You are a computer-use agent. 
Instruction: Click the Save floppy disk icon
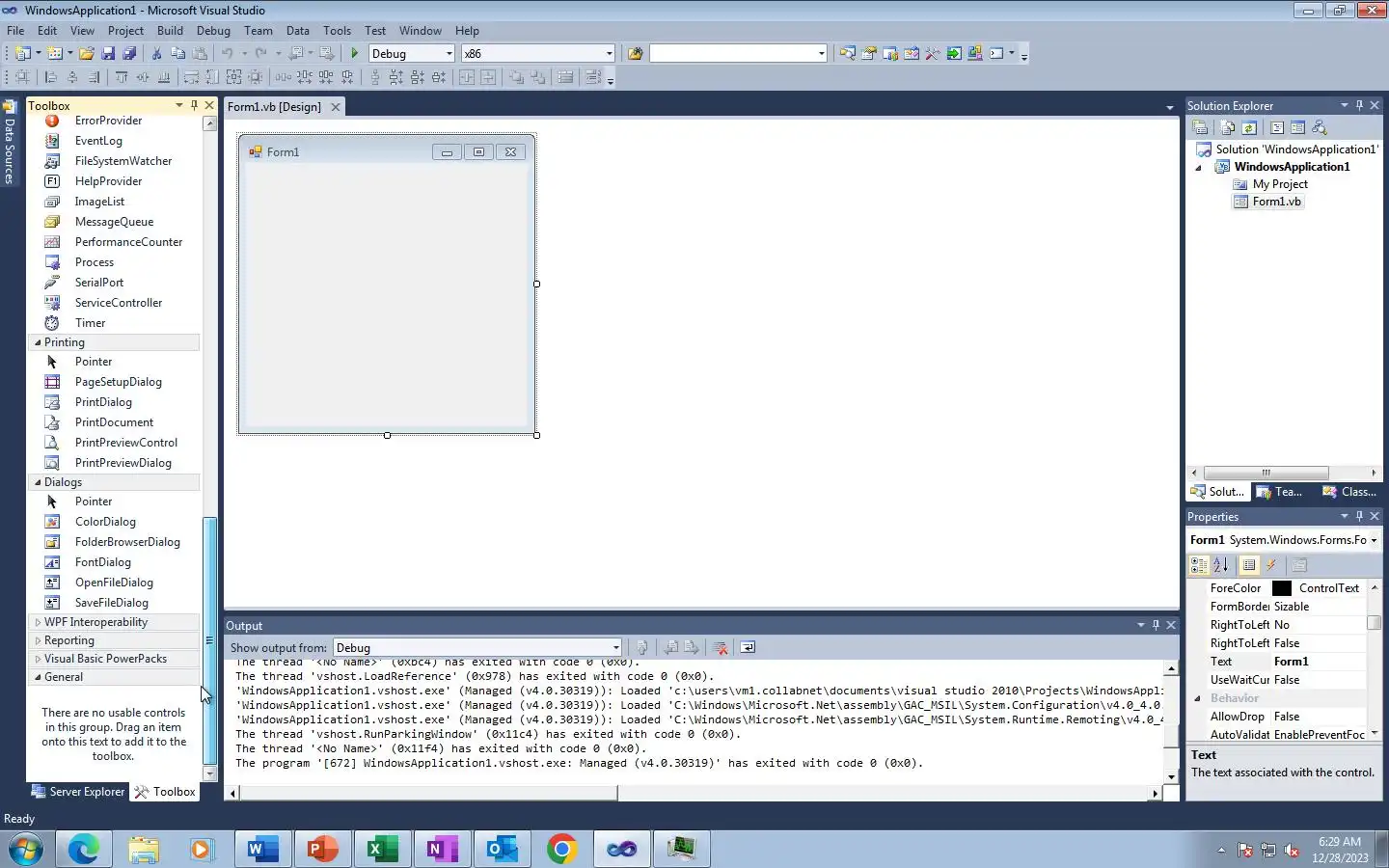click(x=108, y=54)
